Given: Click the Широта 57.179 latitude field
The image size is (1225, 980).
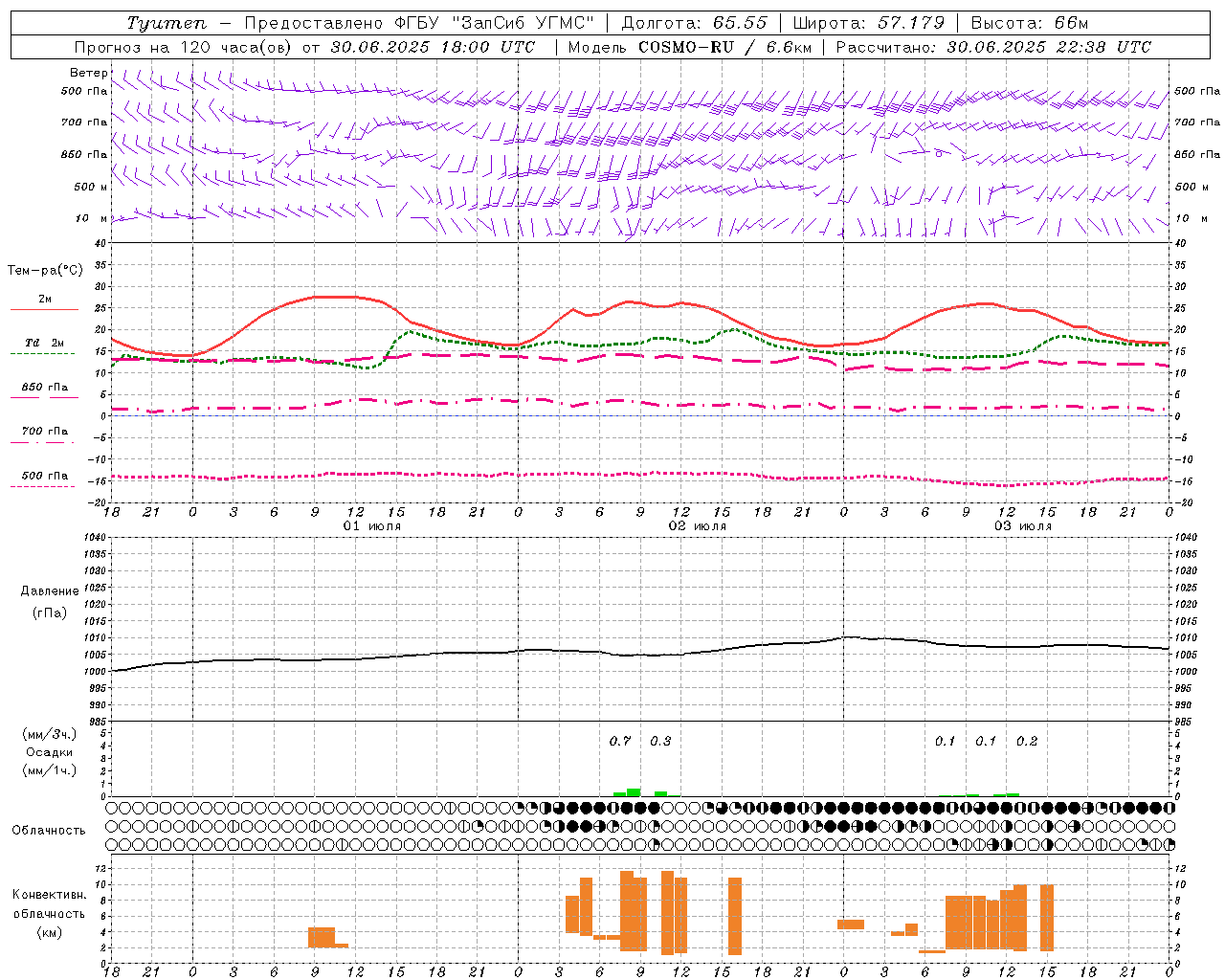Looking at the screenshot, I should pyautogui.click(x=869, y=23).
